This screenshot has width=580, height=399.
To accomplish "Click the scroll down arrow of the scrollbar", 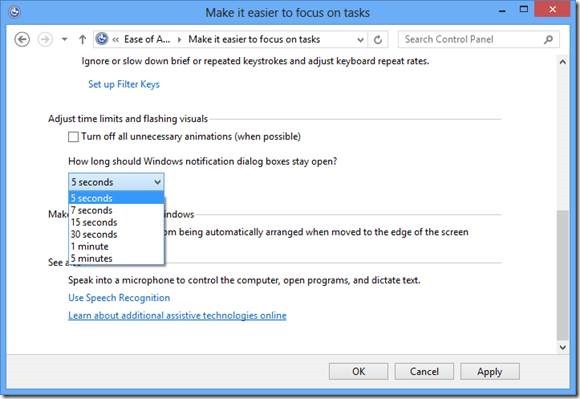I will 563,347.
